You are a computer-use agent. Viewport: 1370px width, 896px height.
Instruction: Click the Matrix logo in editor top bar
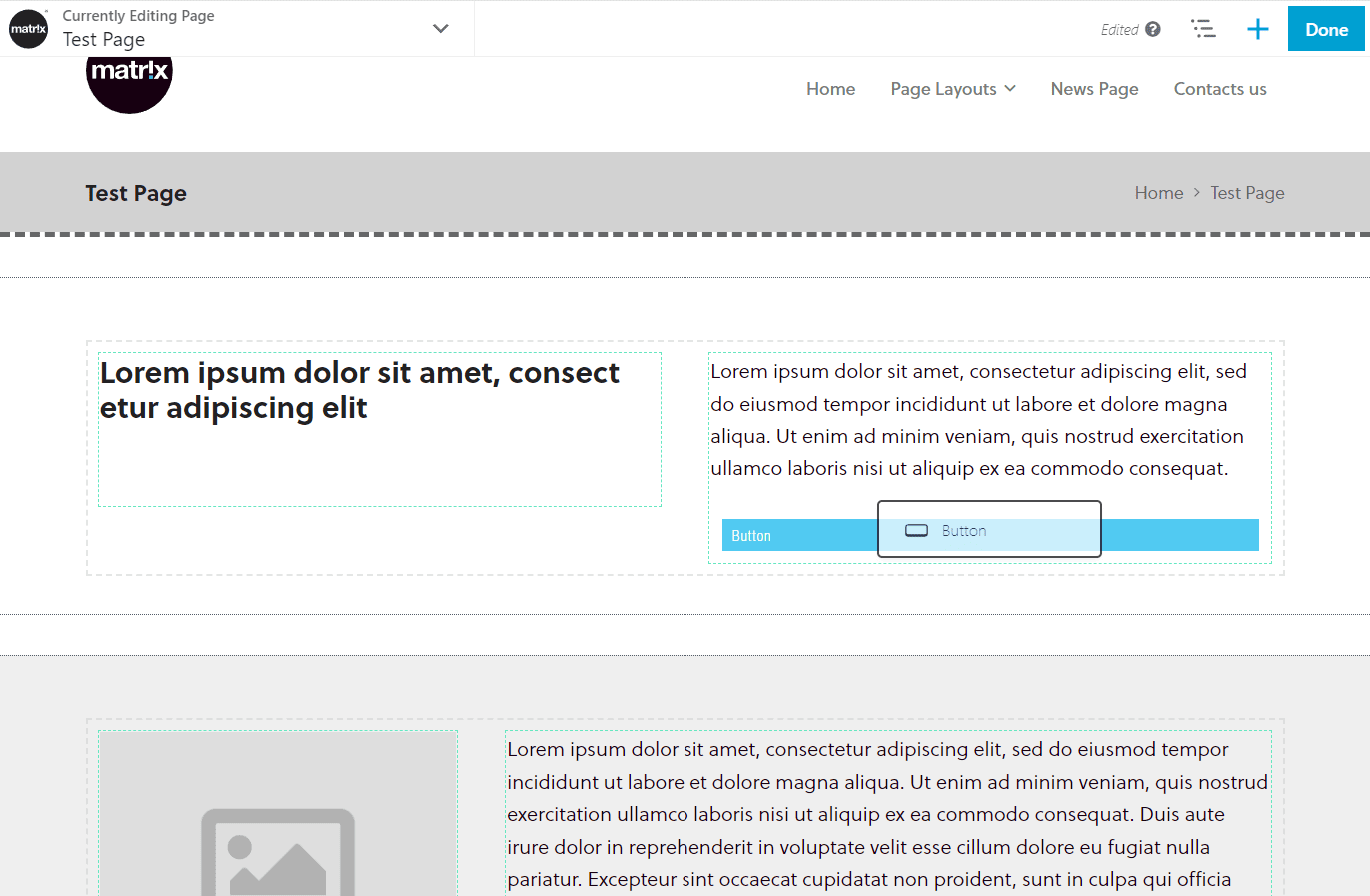28,29
